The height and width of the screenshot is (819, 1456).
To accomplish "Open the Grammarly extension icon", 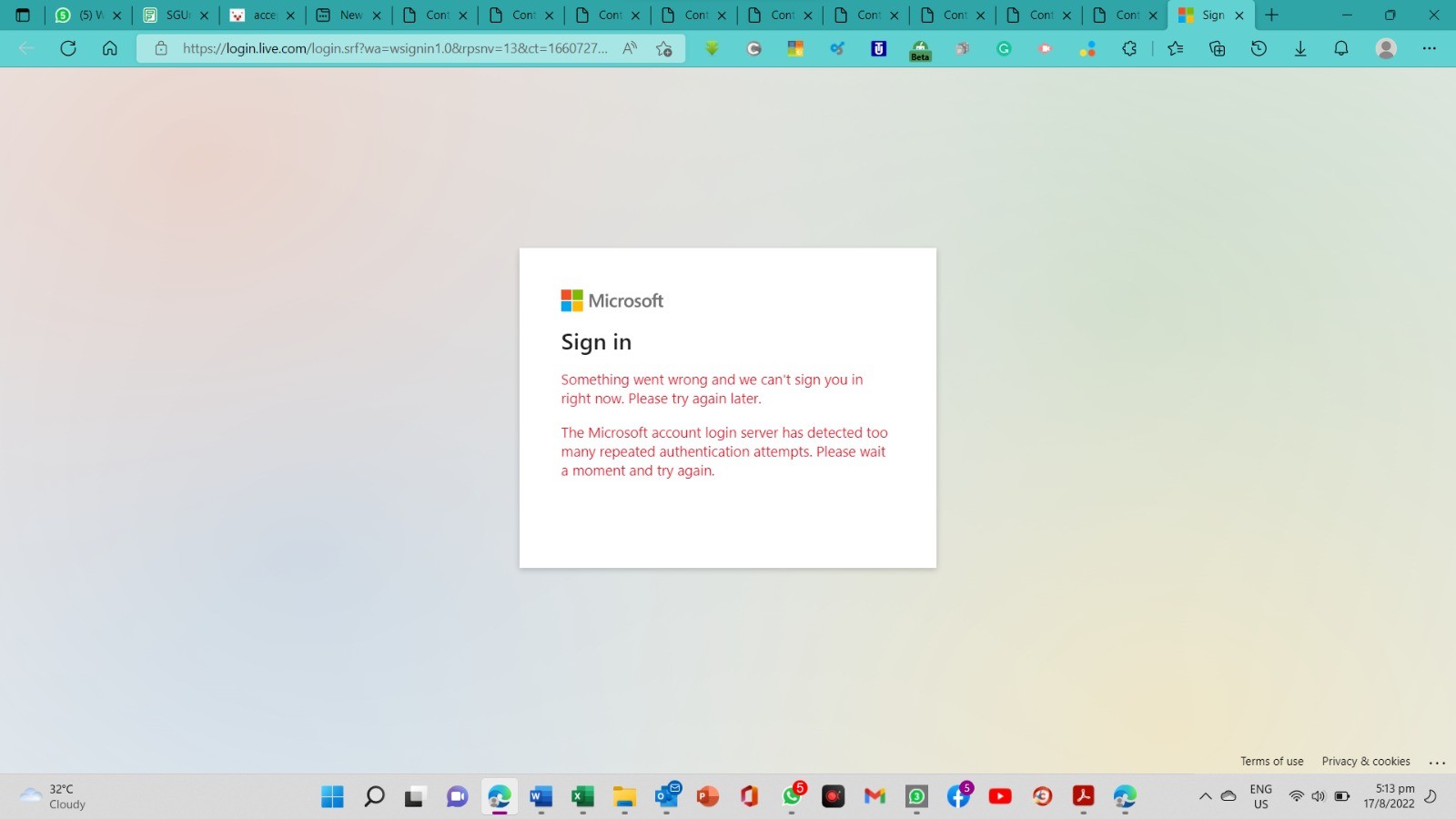I will [x=1004, y=48].
